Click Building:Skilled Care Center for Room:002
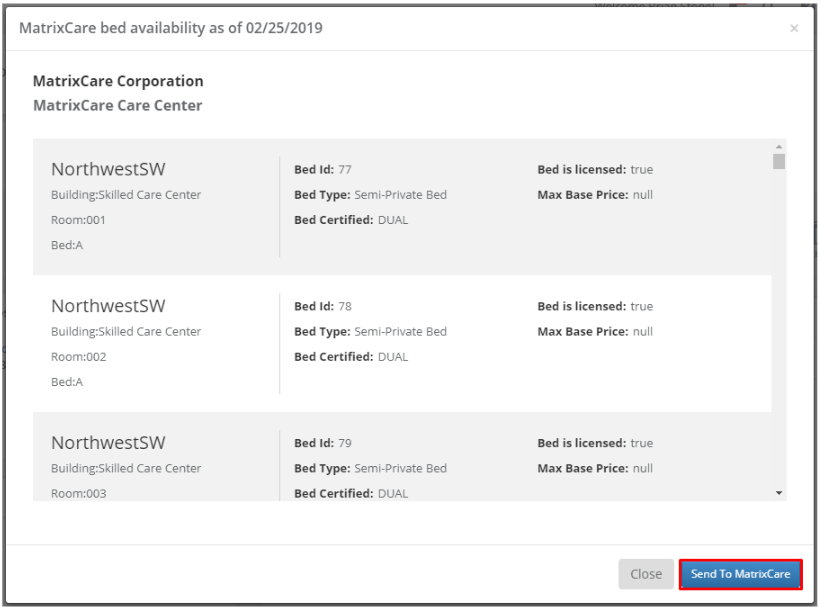 (126, 331)
